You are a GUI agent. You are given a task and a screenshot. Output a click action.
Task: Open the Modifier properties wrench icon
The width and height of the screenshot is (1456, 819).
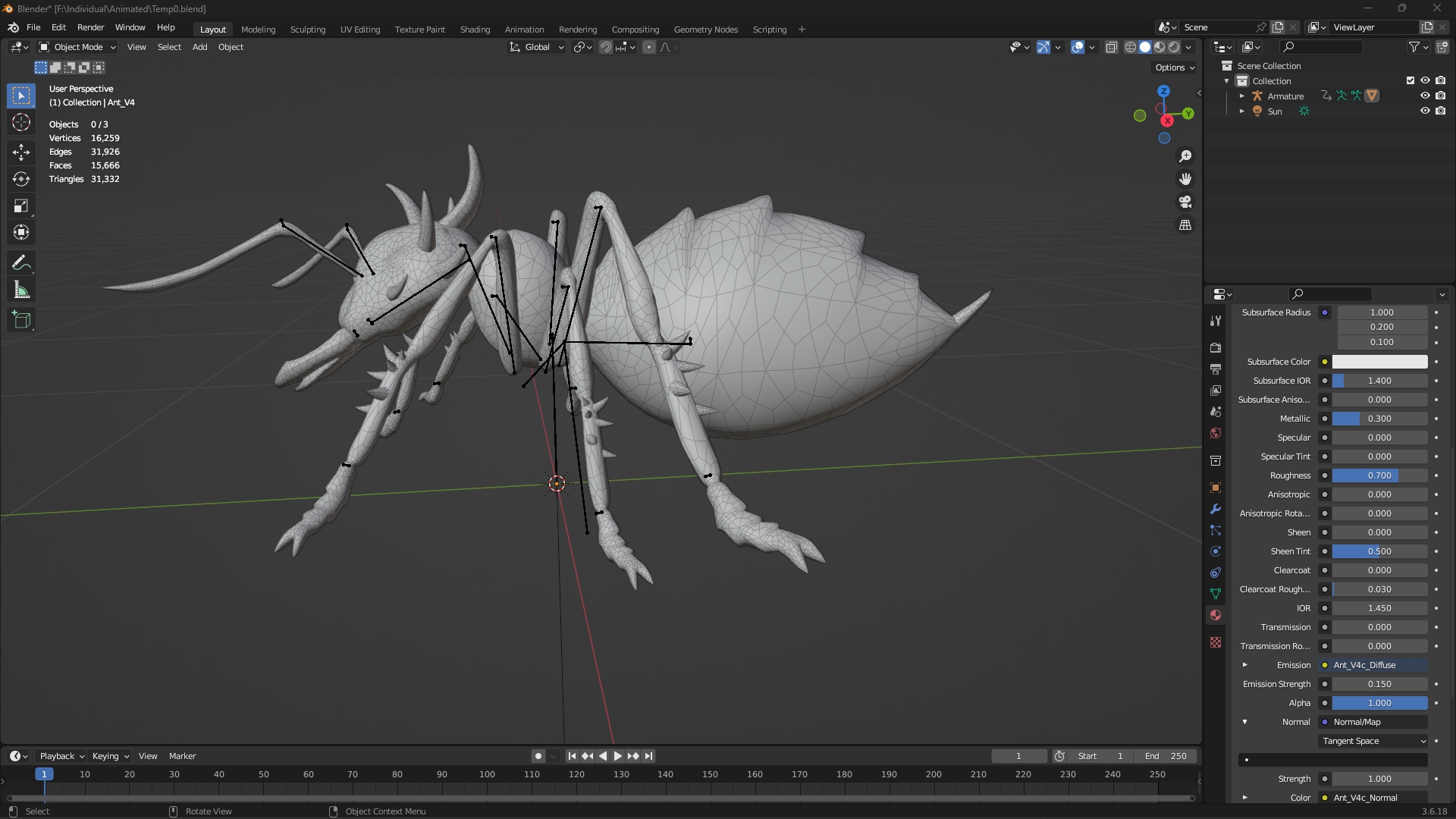point(1216,509)
